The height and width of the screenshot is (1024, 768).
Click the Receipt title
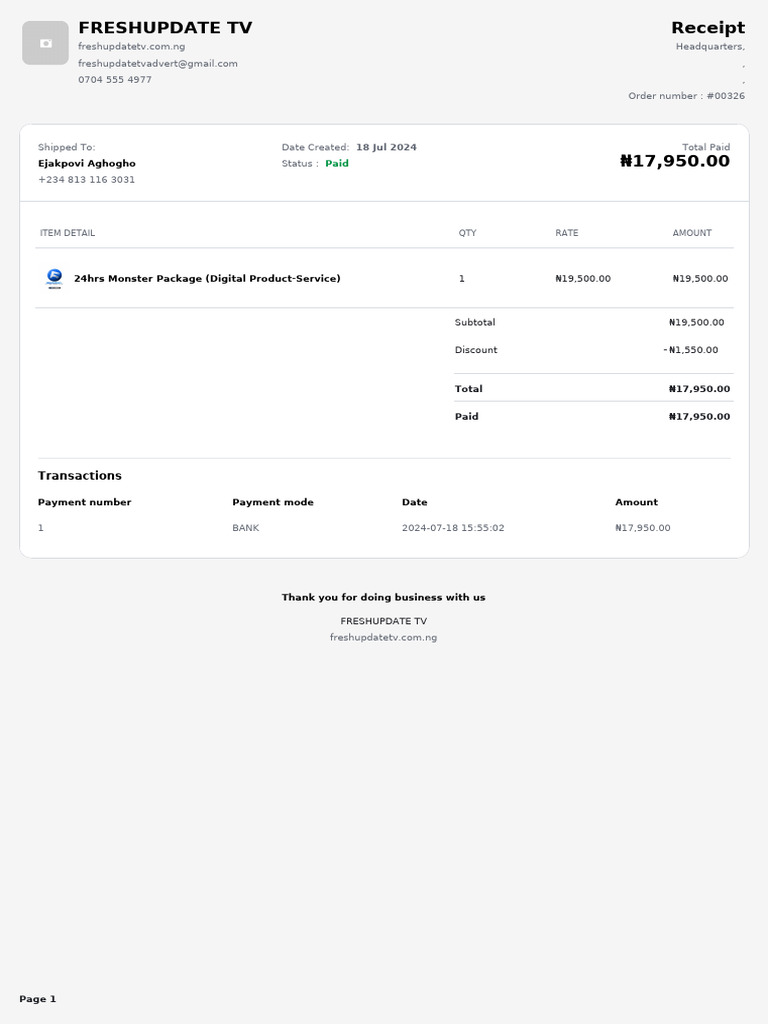pyautogui.click(x=707, y=27)
